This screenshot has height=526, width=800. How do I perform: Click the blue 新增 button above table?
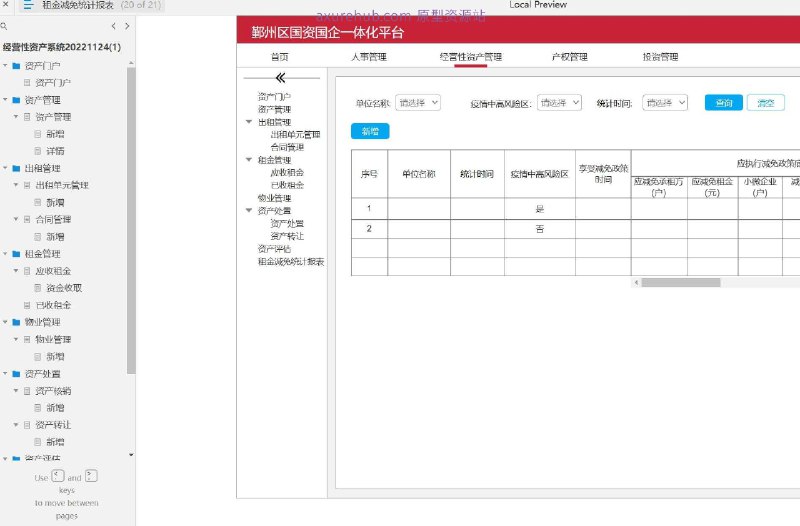coord(370,131)
